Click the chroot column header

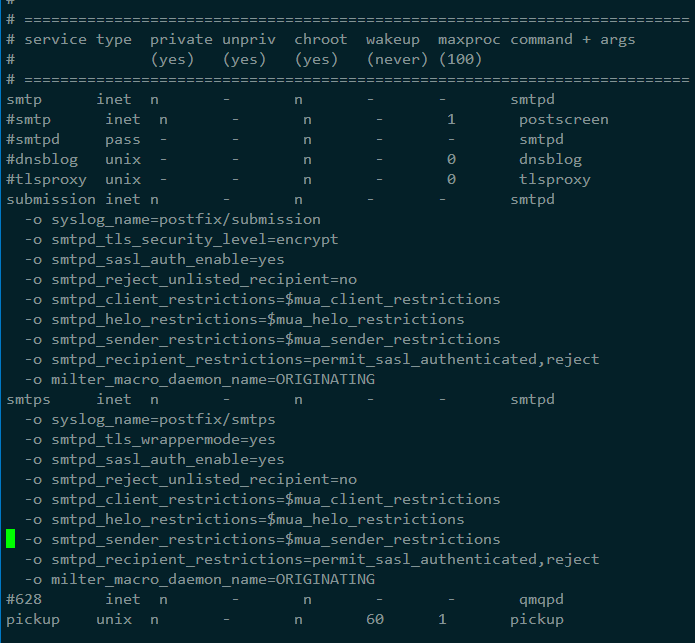coord(321,39)
